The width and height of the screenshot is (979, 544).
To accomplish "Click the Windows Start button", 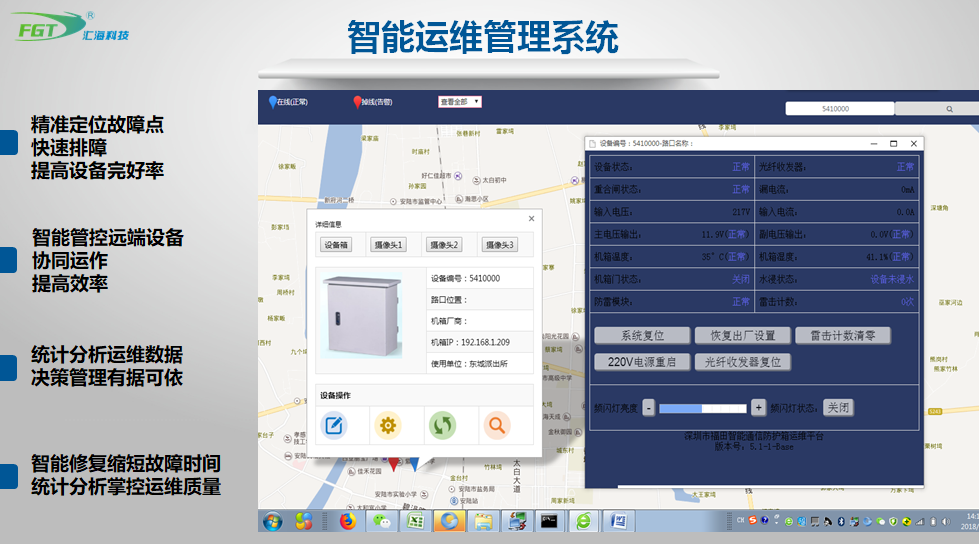I will click(x=272, y=521).
